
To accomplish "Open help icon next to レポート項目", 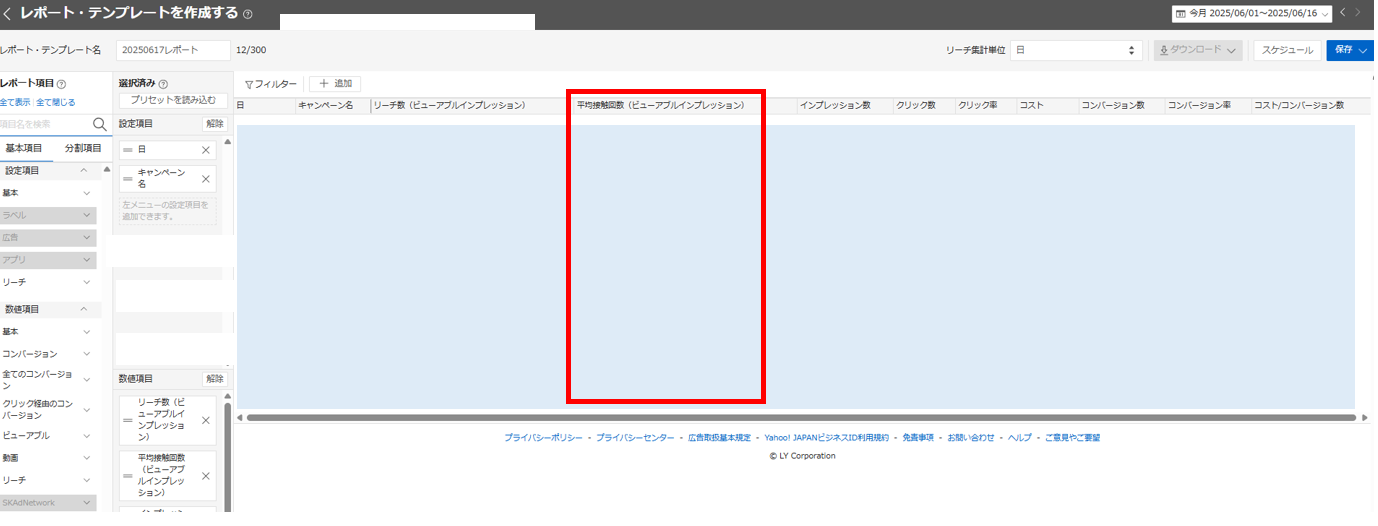I will coord(61,85).
